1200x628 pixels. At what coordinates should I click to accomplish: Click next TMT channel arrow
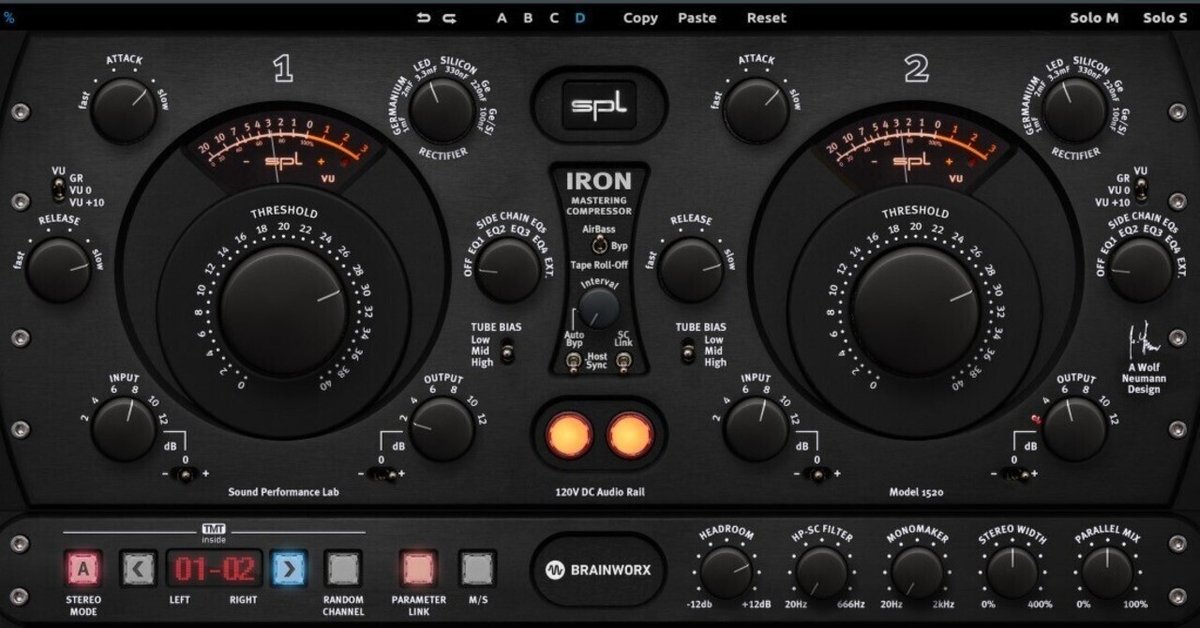pyautogui.click(x=288, y=570)
